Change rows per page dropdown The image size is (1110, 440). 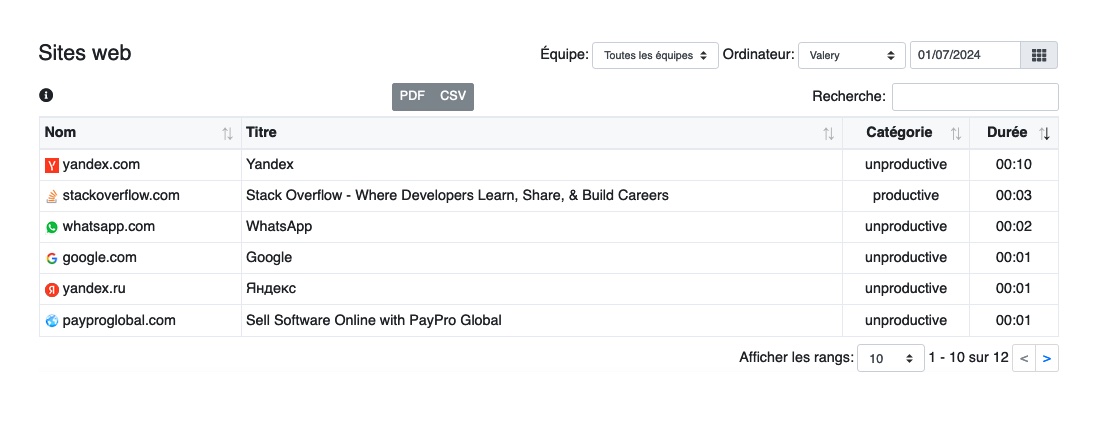891,358
